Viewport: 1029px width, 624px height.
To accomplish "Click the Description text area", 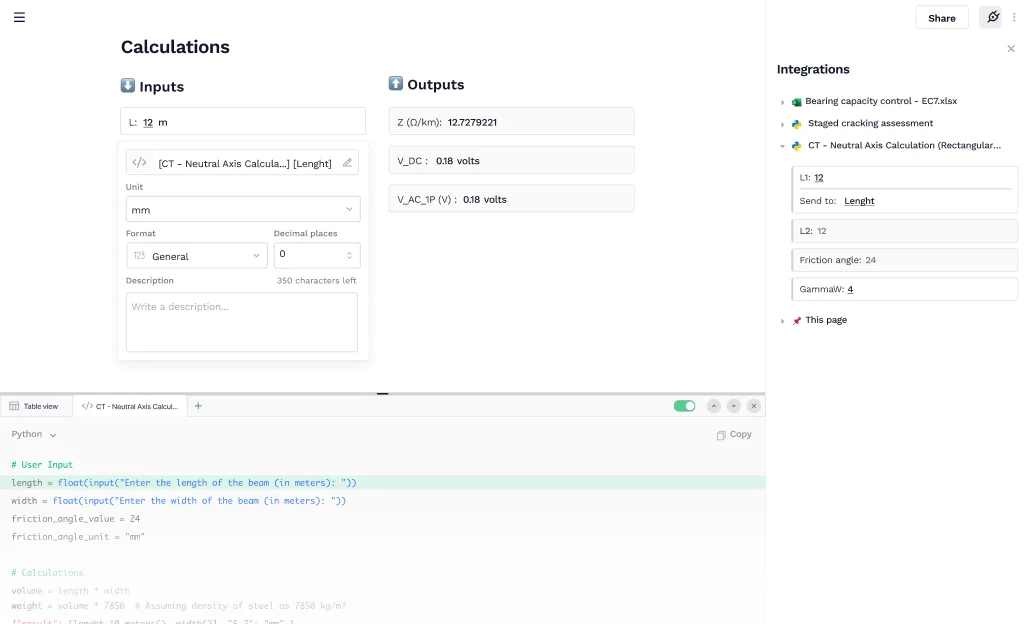I will point(242,322).
